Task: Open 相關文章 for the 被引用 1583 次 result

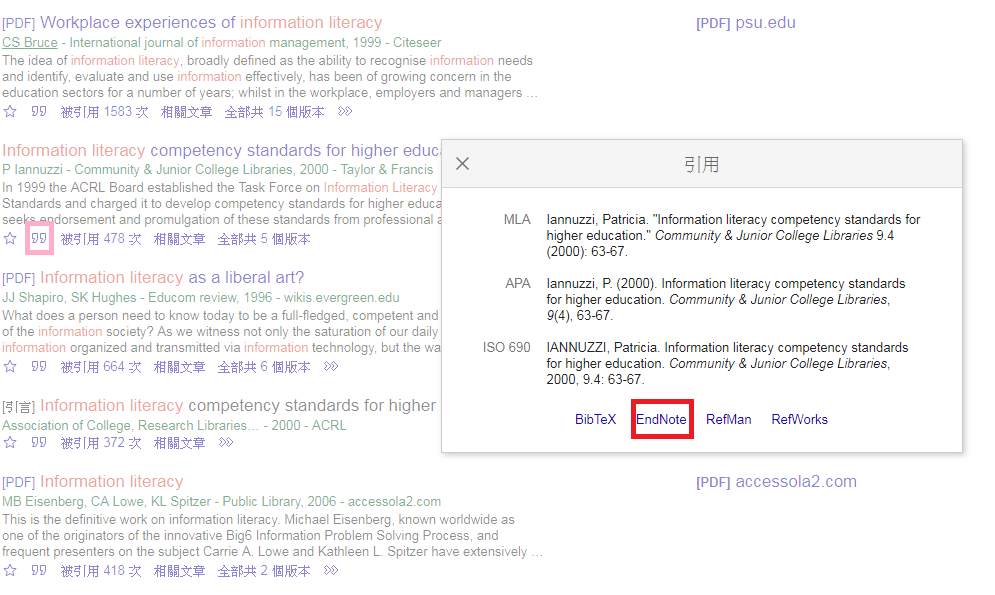Action: (186, 112)
